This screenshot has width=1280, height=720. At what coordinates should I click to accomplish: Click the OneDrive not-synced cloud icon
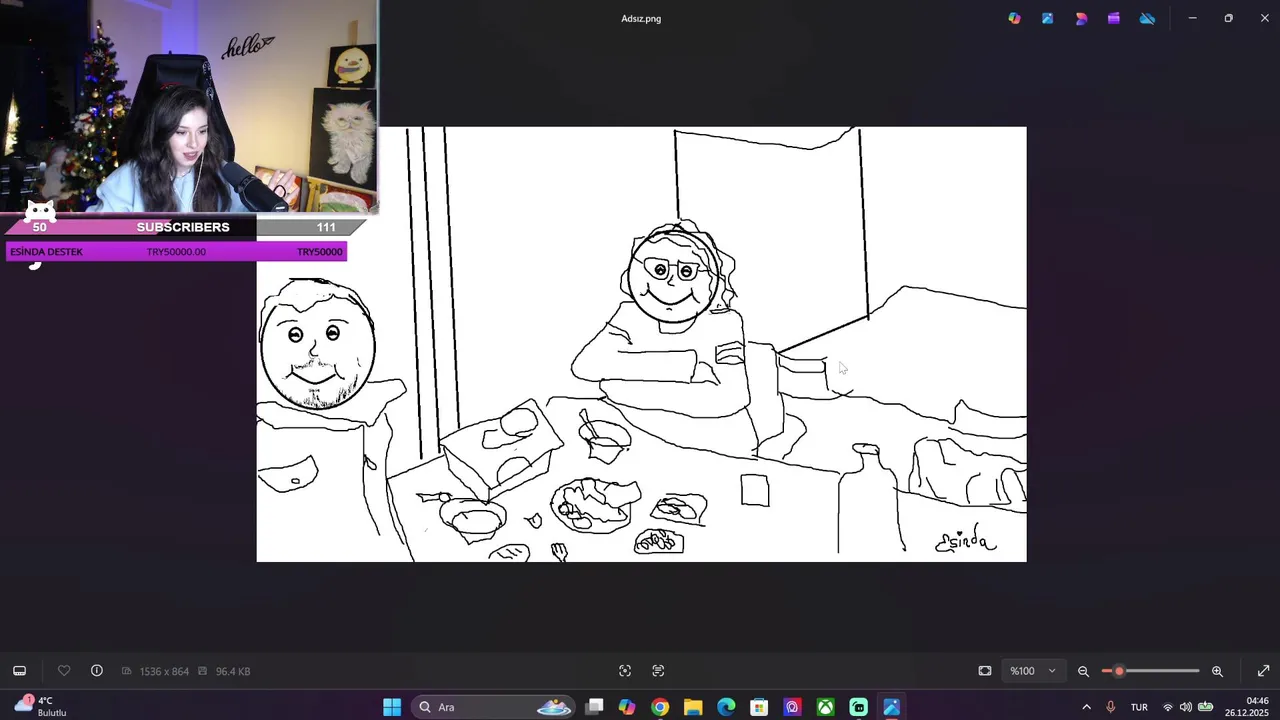click(x=1147, y=18)
